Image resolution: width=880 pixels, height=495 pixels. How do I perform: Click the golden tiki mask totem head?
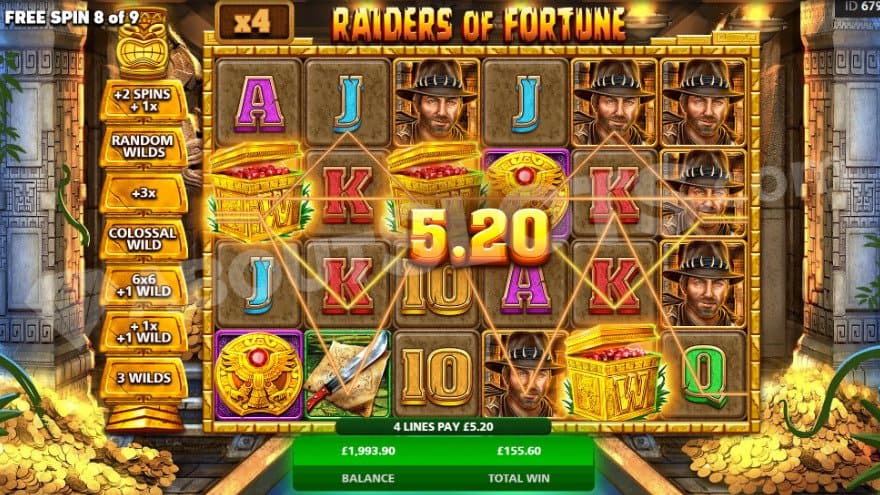click(x=143, y=44)
